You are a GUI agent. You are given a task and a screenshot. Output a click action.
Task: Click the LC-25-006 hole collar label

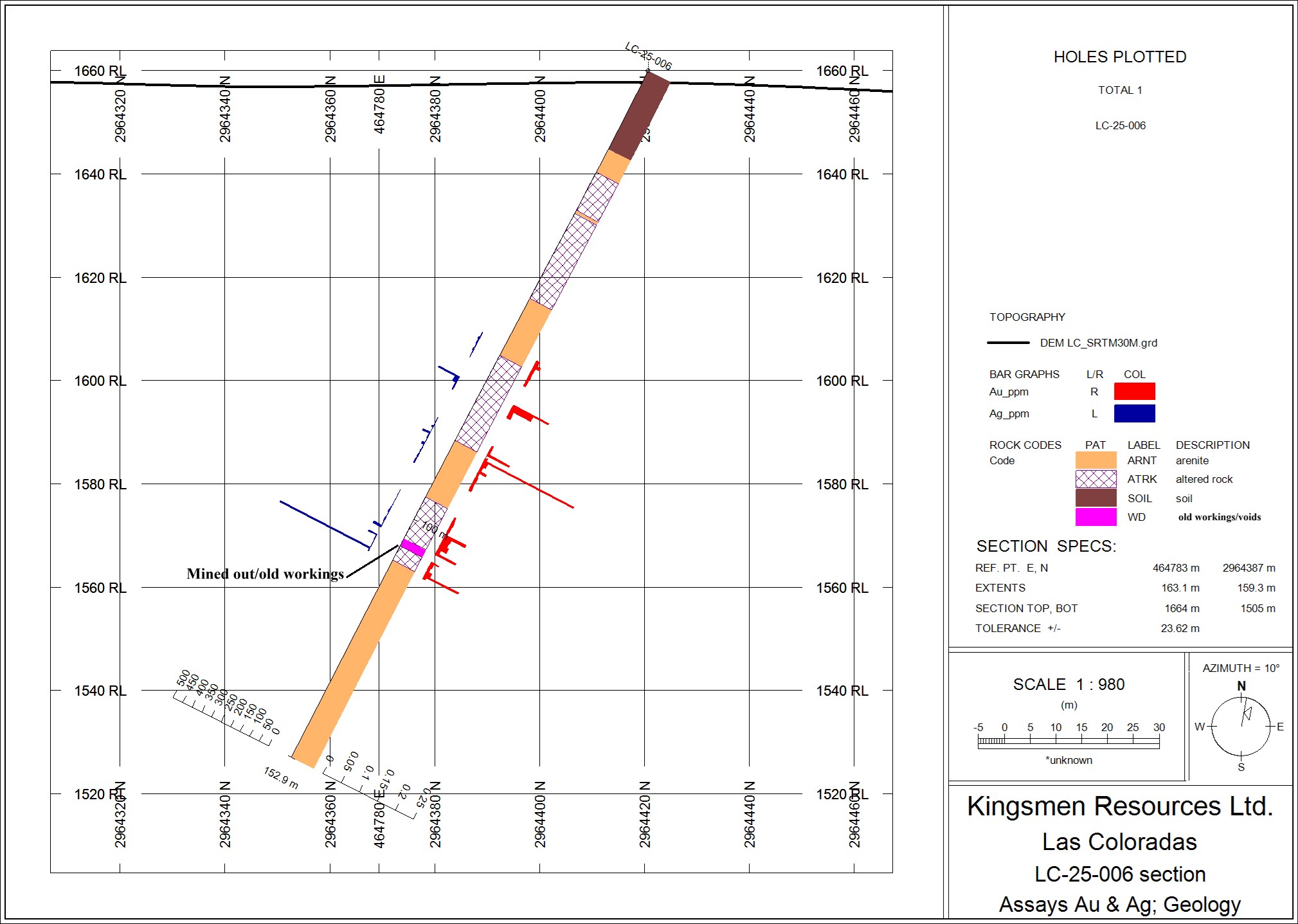[x=648, y=57]
